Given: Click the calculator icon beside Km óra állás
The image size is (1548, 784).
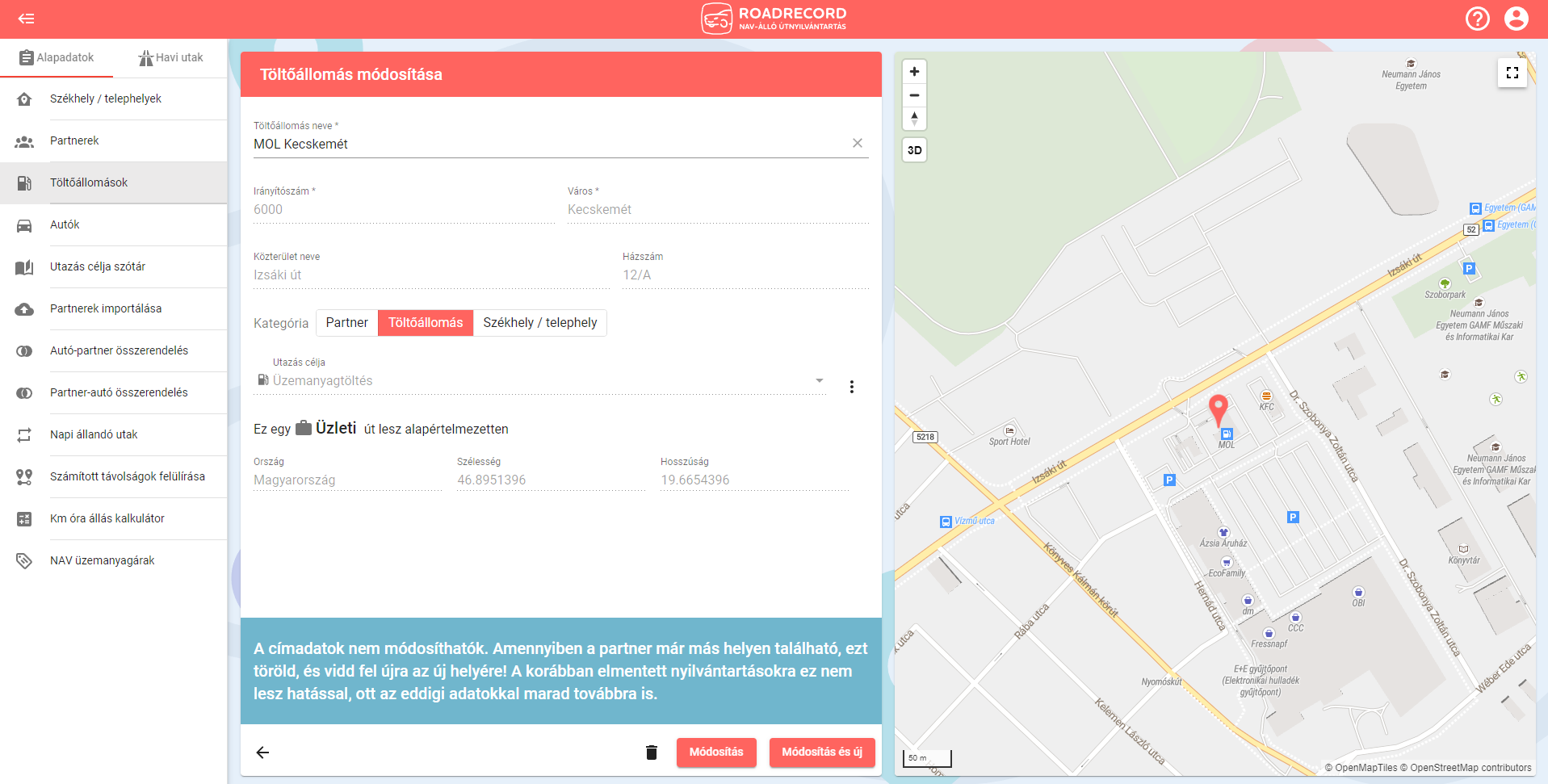Looking at the screenshot, I should 24,519.
